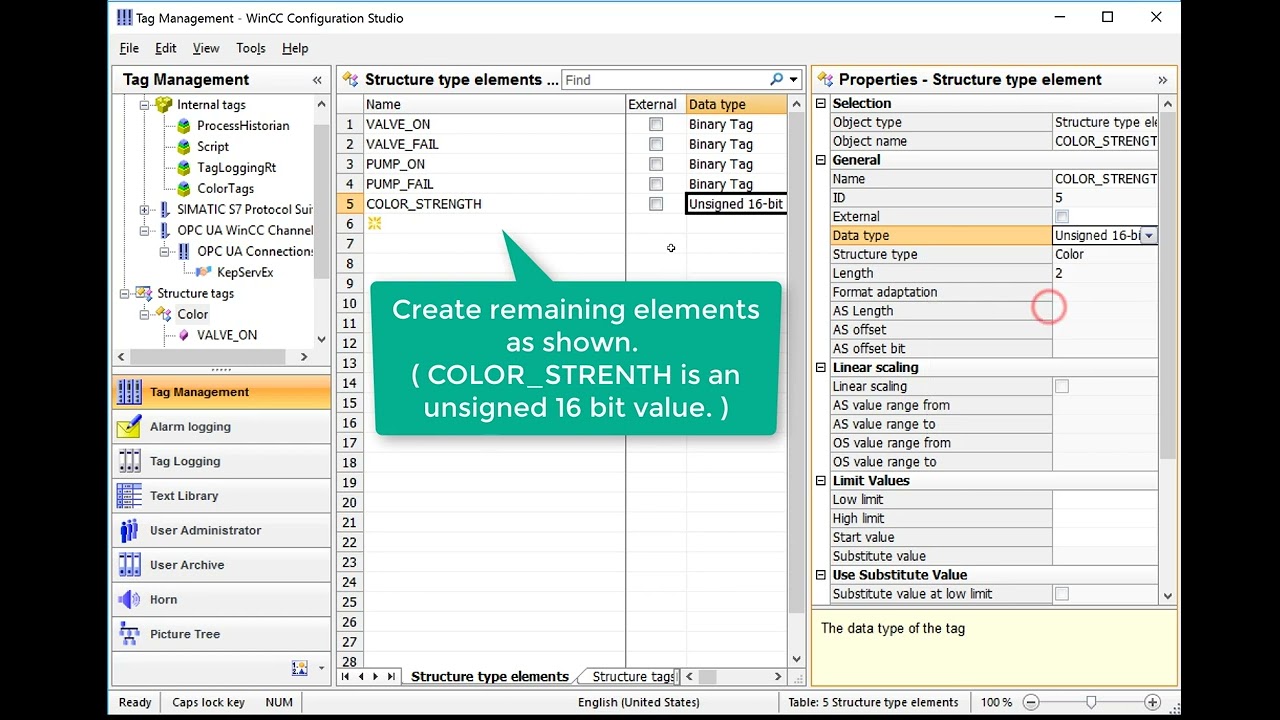The width and height of the screenshot is (1280, 720).
Task: Toggle External checkbox for PUMP_FAIL
Action: pyautogui.click(x=656, y=185)
